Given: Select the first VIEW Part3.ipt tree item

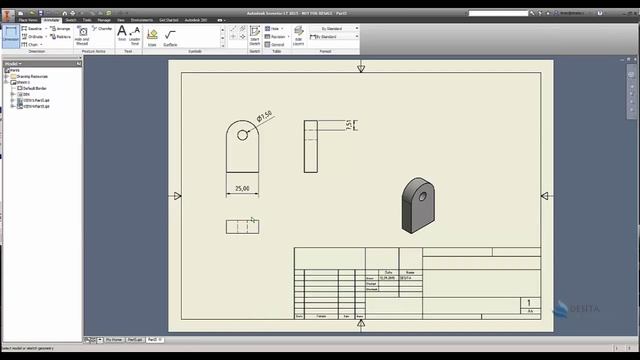Looking at the screenshot, I should 33,100.
